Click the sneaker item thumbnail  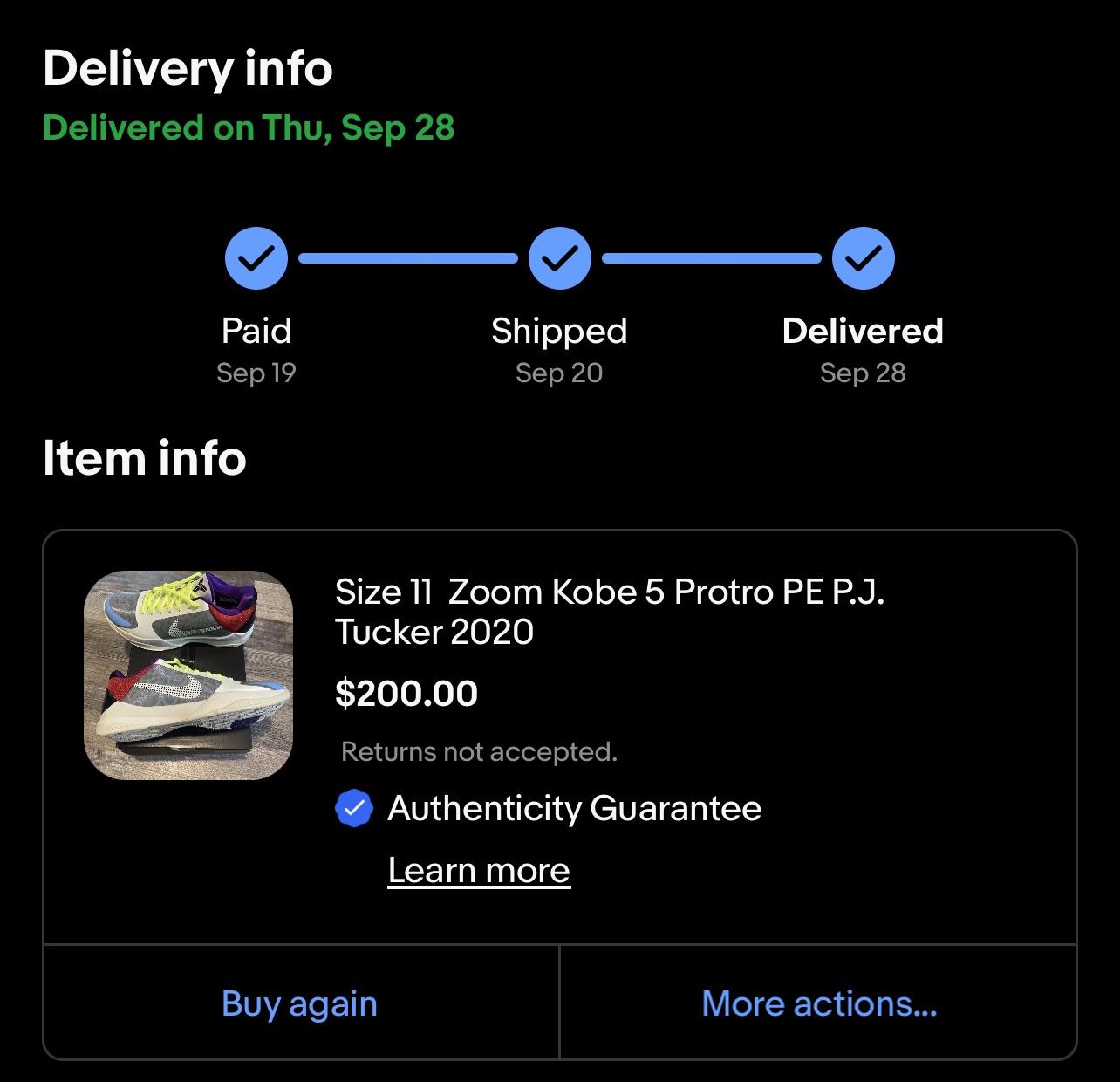click(x=188, y=672)
